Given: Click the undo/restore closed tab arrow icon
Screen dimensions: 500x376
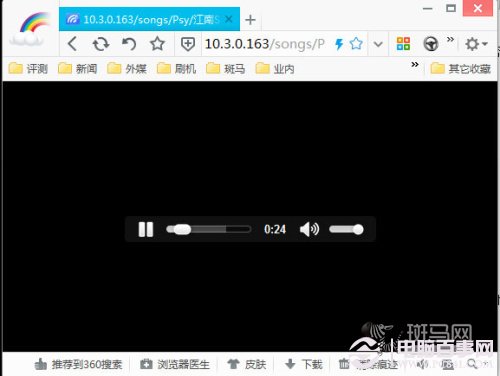Looking at the screenshot, I should pos(129,44).
